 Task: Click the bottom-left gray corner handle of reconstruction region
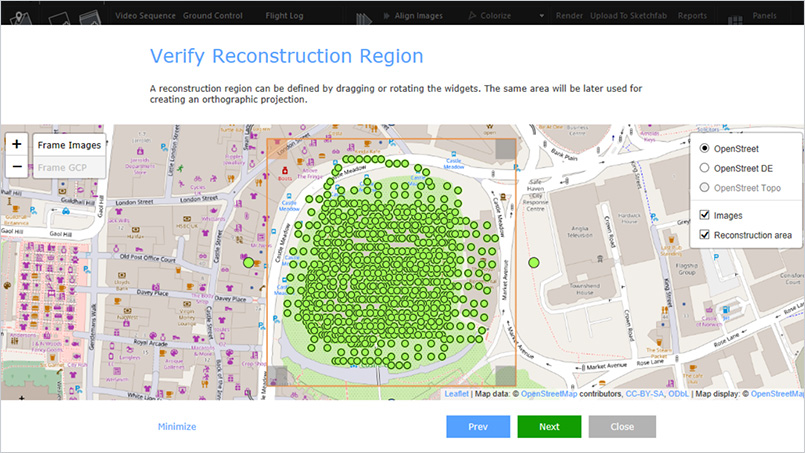[x=277, y=376]
